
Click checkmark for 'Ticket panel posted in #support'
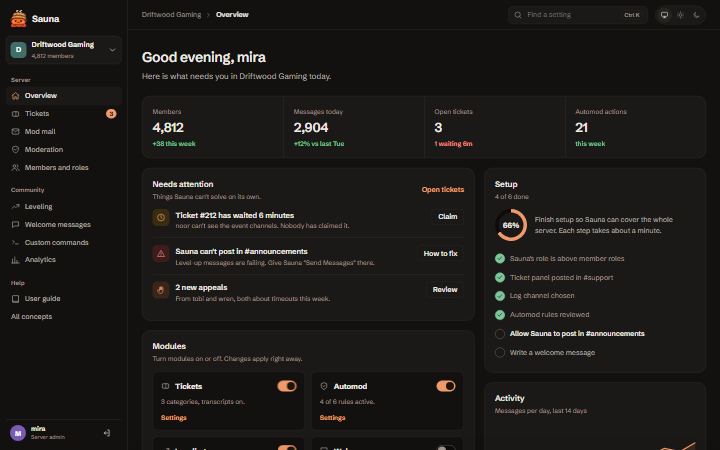click(x=500, y=277)
